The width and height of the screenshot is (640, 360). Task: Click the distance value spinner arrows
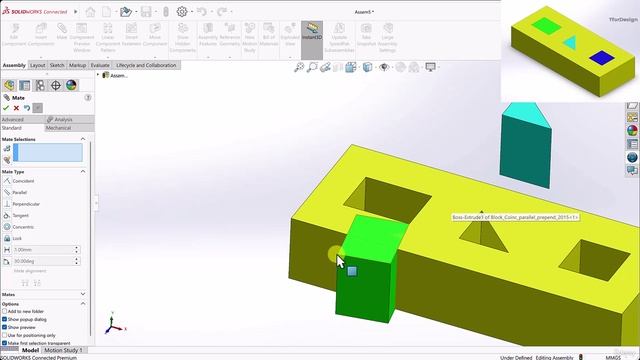pos(76,249)
